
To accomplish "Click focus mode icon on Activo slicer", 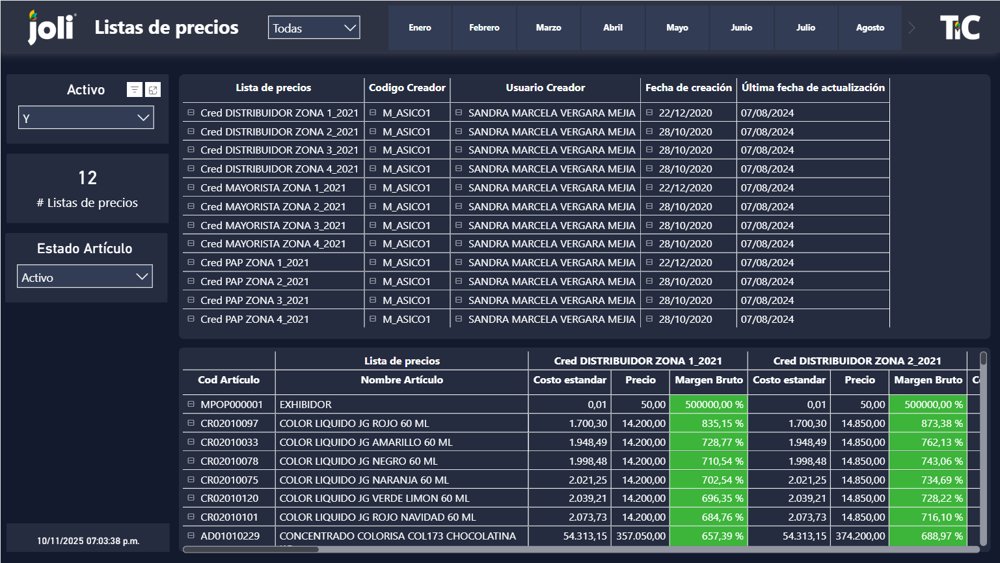I will click(x=153, y=90).
